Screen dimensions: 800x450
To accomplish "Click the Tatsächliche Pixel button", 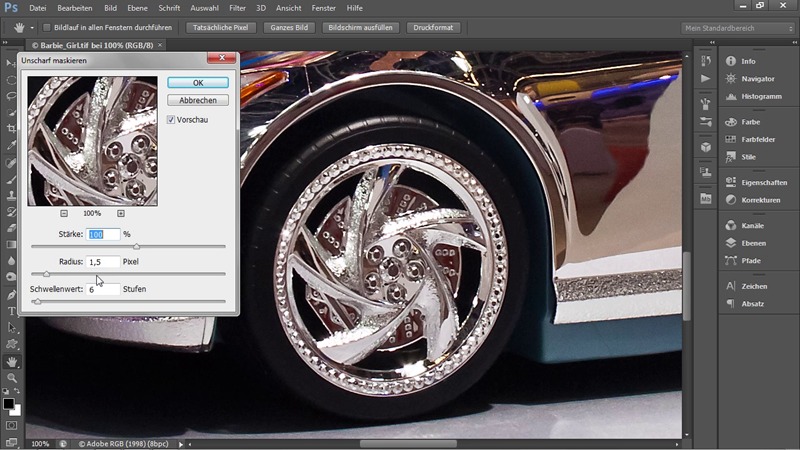I will tap(220, 28).
